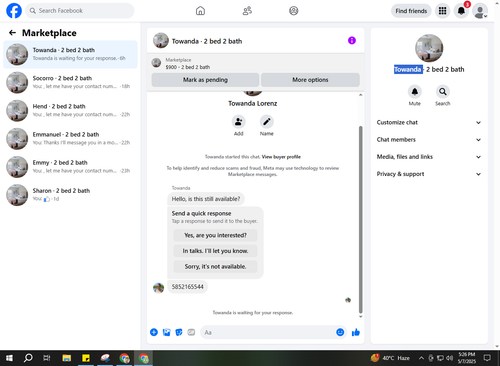Image resolution: width=500 pixels, height=366 pixels.
Task: Click the Find friends button
Action: click(411, 11)
